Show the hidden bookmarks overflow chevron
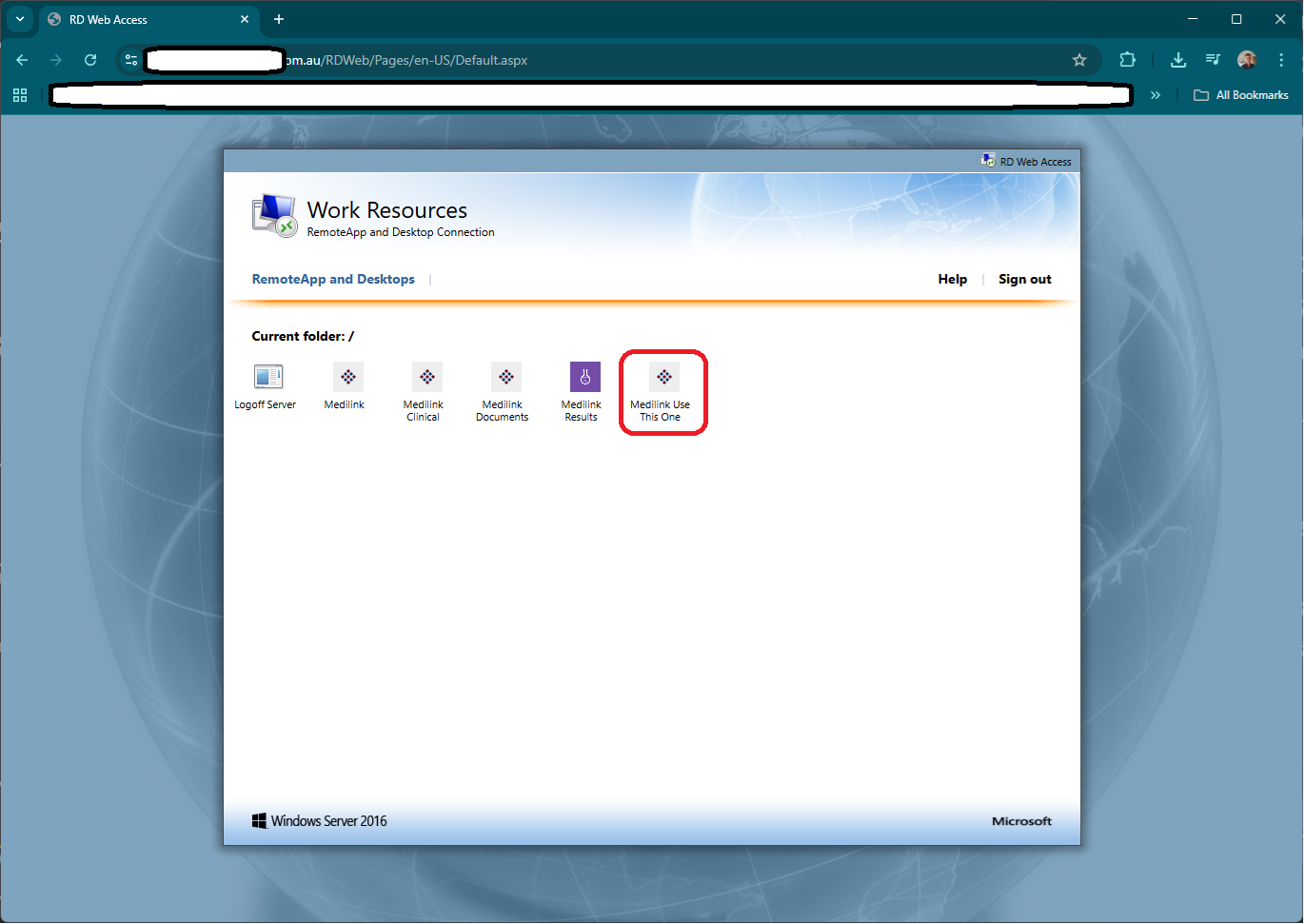 click(x=1156, y=95)
